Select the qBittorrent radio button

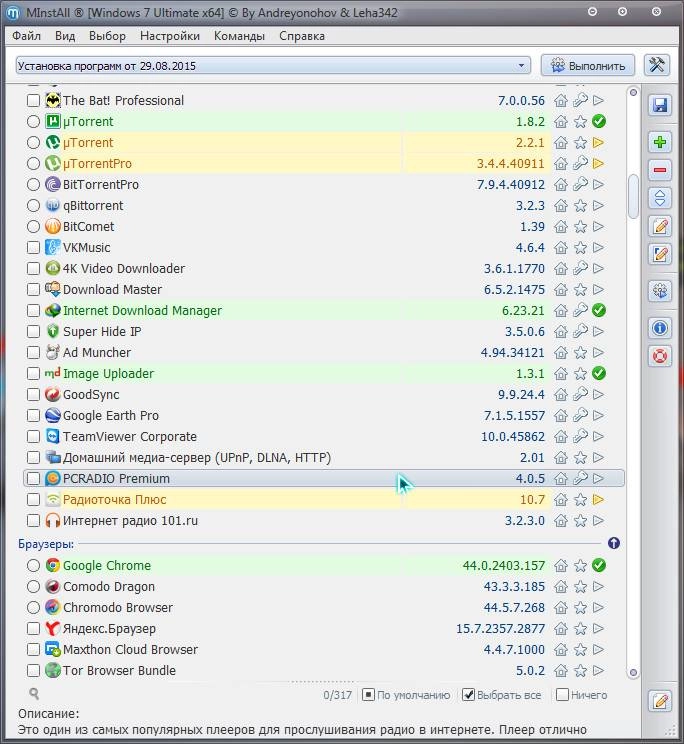pos(33,205)
